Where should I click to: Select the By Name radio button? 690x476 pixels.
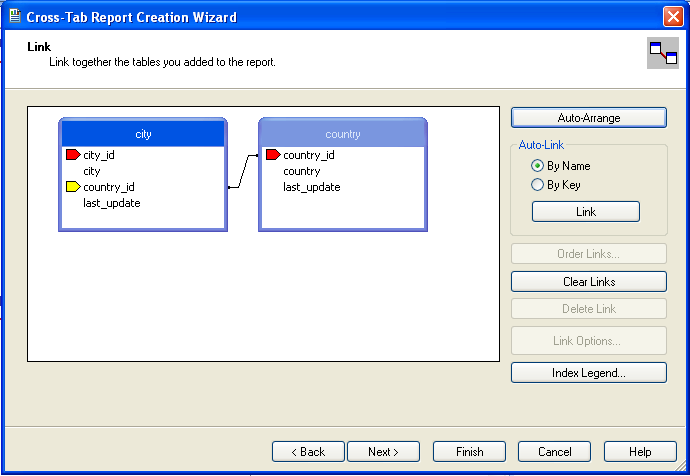[537, 166]
